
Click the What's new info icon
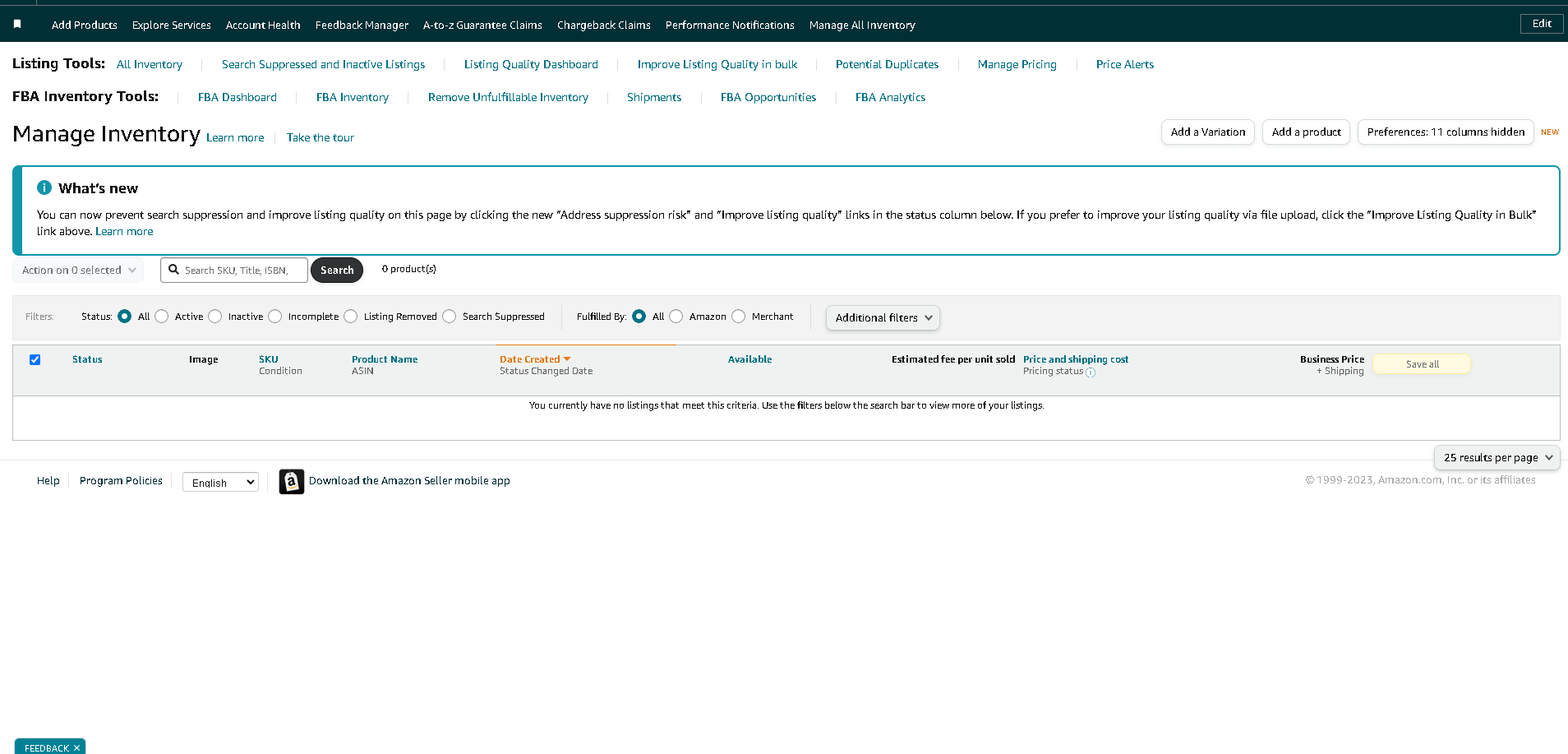click(44, 187)
